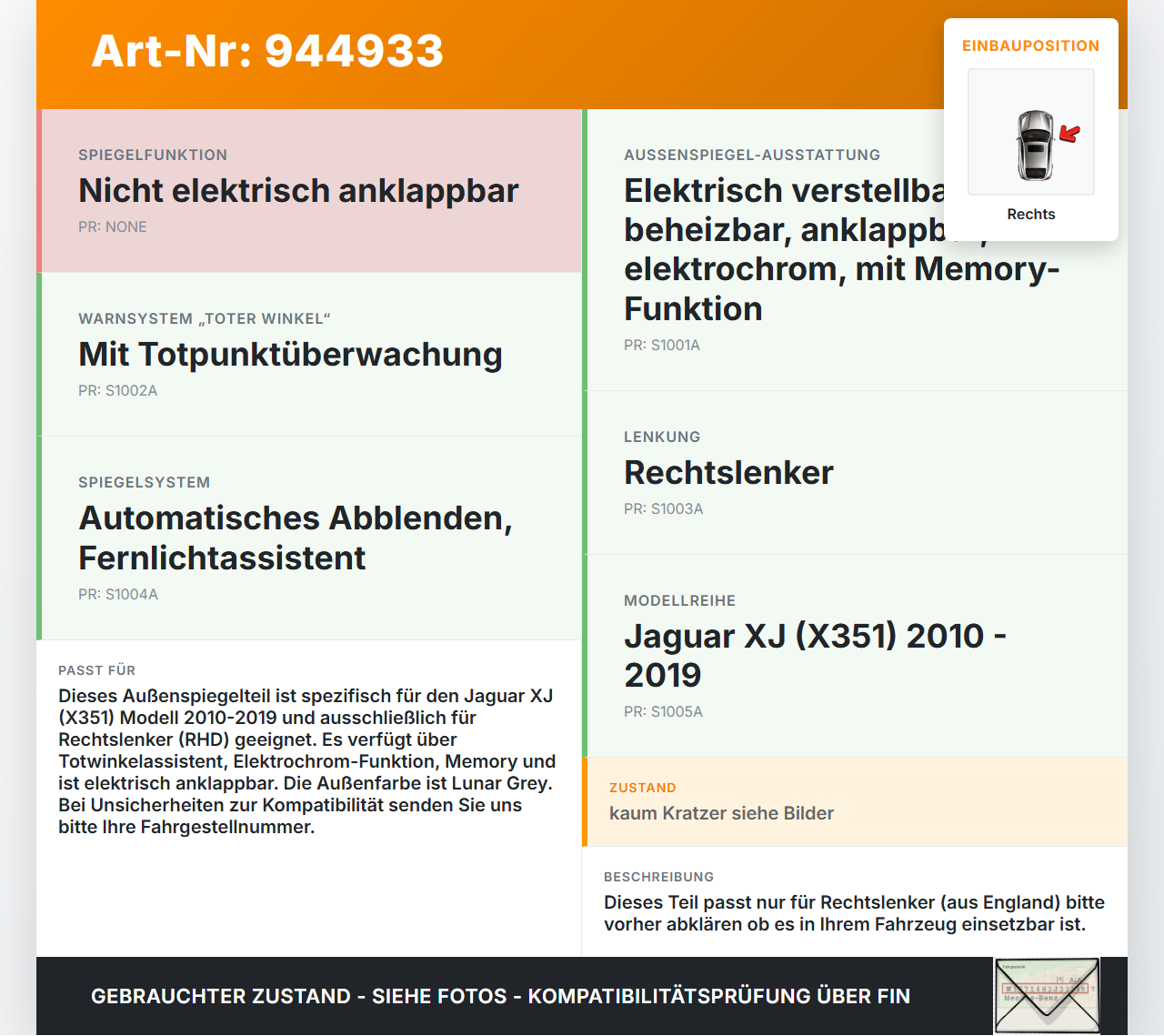
Task: Click the car position image under Einbauposition
Action: 1031,132
